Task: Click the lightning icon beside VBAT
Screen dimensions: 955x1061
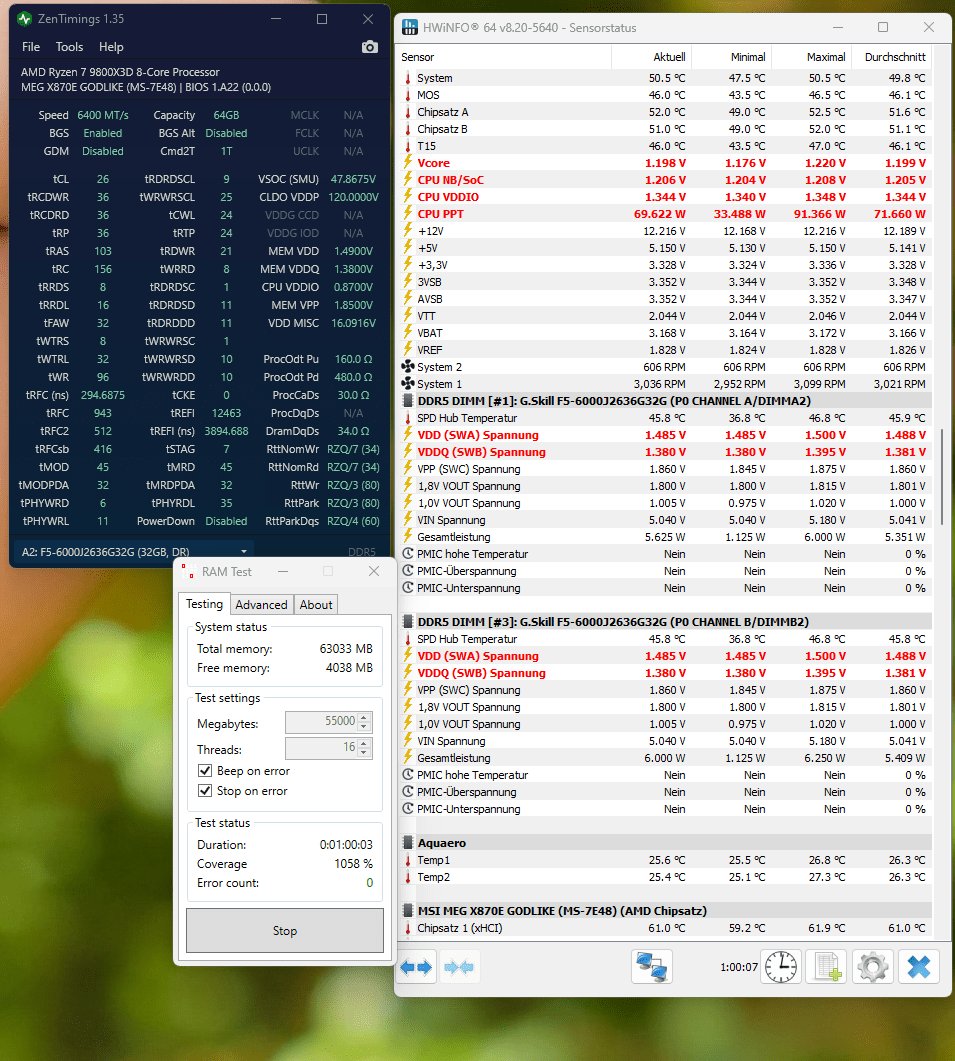Action: (x=407, y=332)
